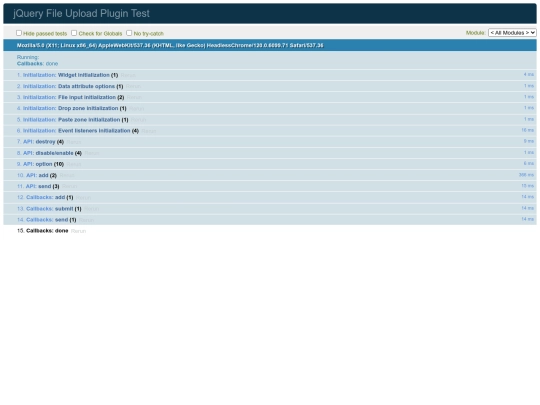This screenshot has width=540, height=405.
Task: Rerun the API disable/enable test
Action: pyautogui.click(x=92, y=153)
